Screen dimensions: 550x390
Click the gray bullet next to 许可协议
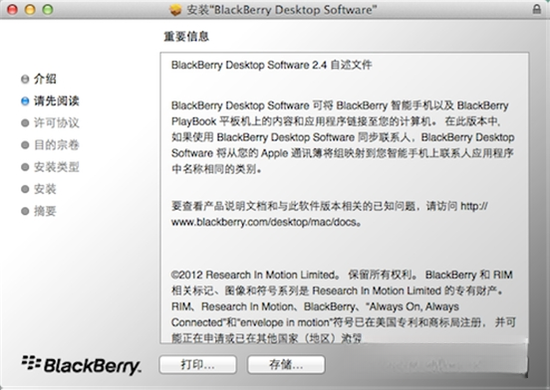(25, 123)
